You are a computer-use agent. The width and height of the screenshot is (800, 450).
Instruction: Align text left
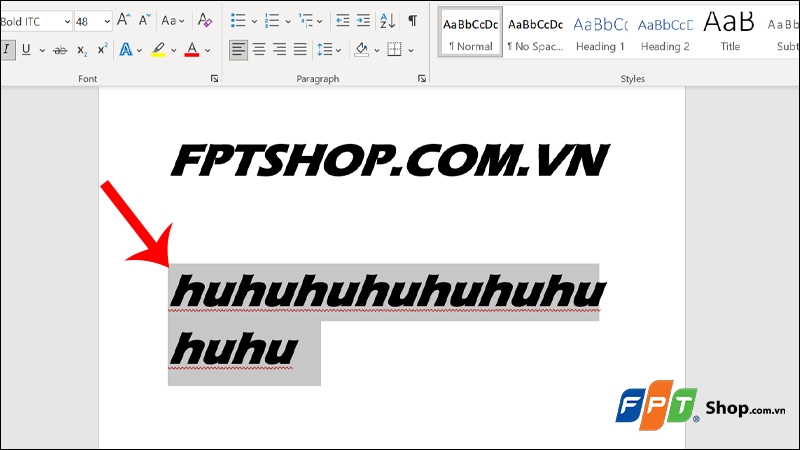[x=238, y=49]
